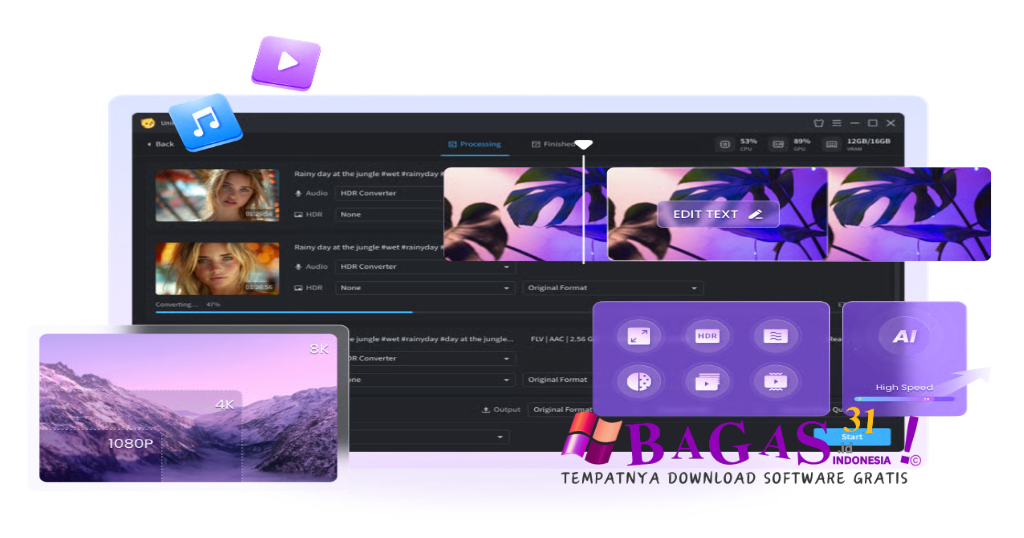Open the Output Original Format dropdown
This screenshot has width=1024, height=538.
(x=561, y=409)
